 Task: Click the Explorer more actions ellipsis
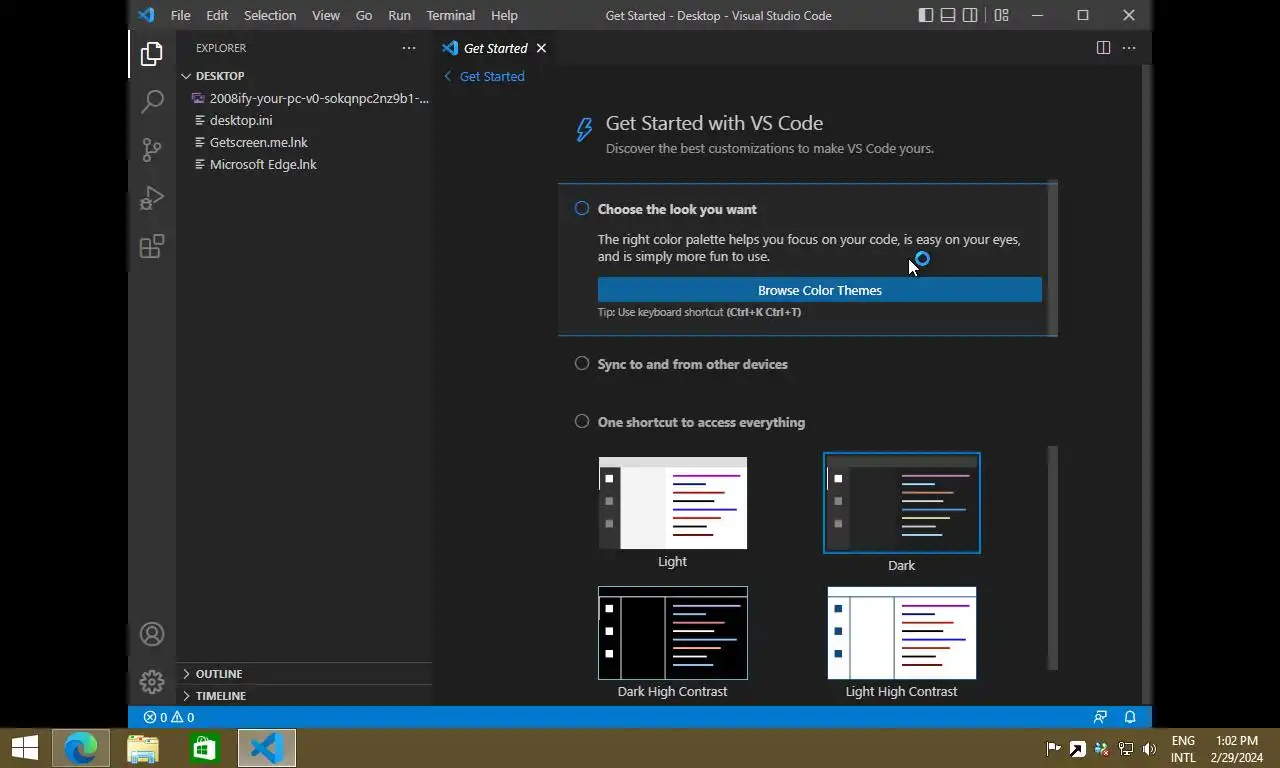(x=409, y=48)
